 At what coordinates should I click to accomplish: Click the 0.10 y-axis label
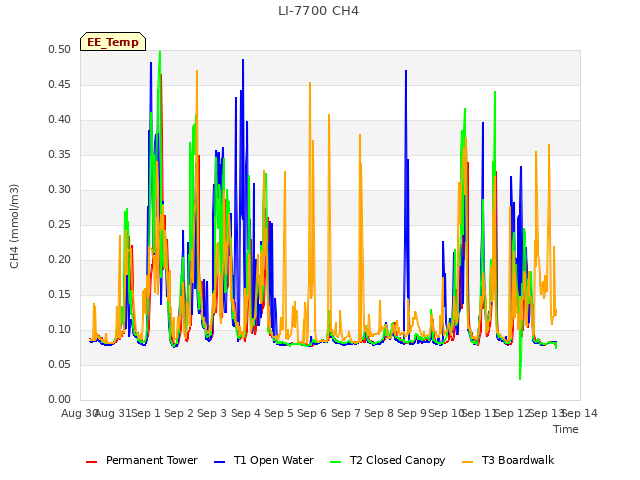click(x=60, y=329)
